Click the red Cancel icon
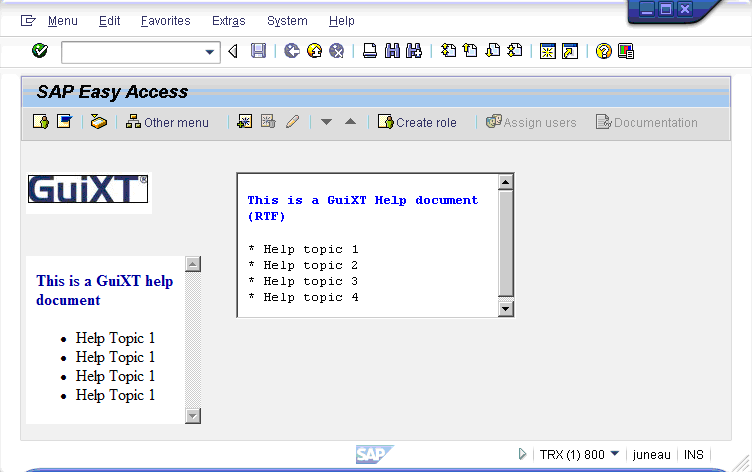The width and height of the screenshot is (752, 472). click(337, 51)
